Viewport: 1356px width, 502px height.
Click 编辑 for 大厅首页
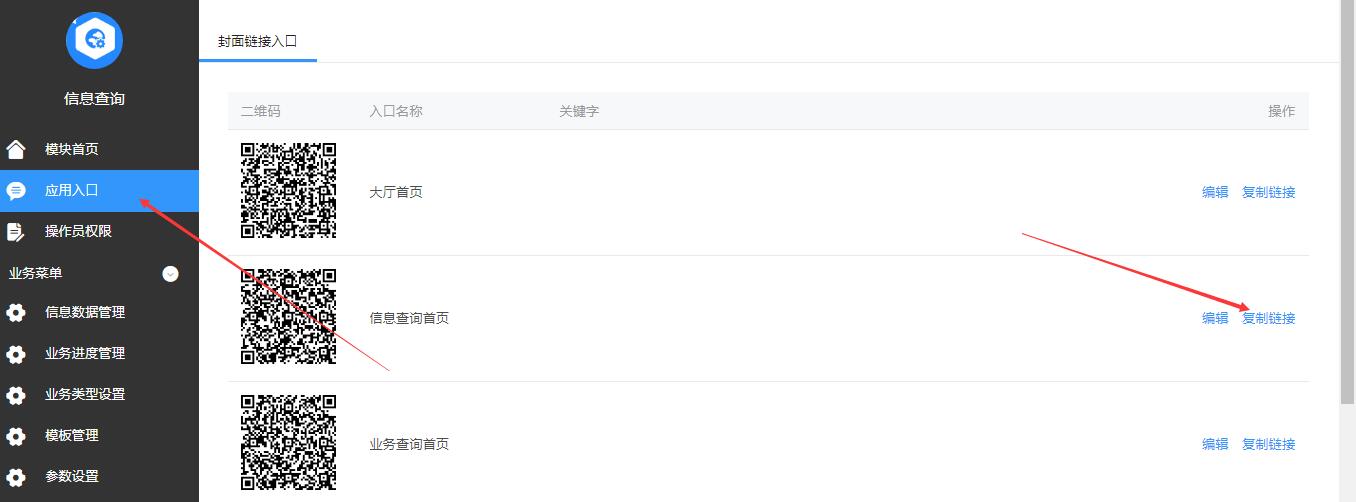coord(1215,192)
